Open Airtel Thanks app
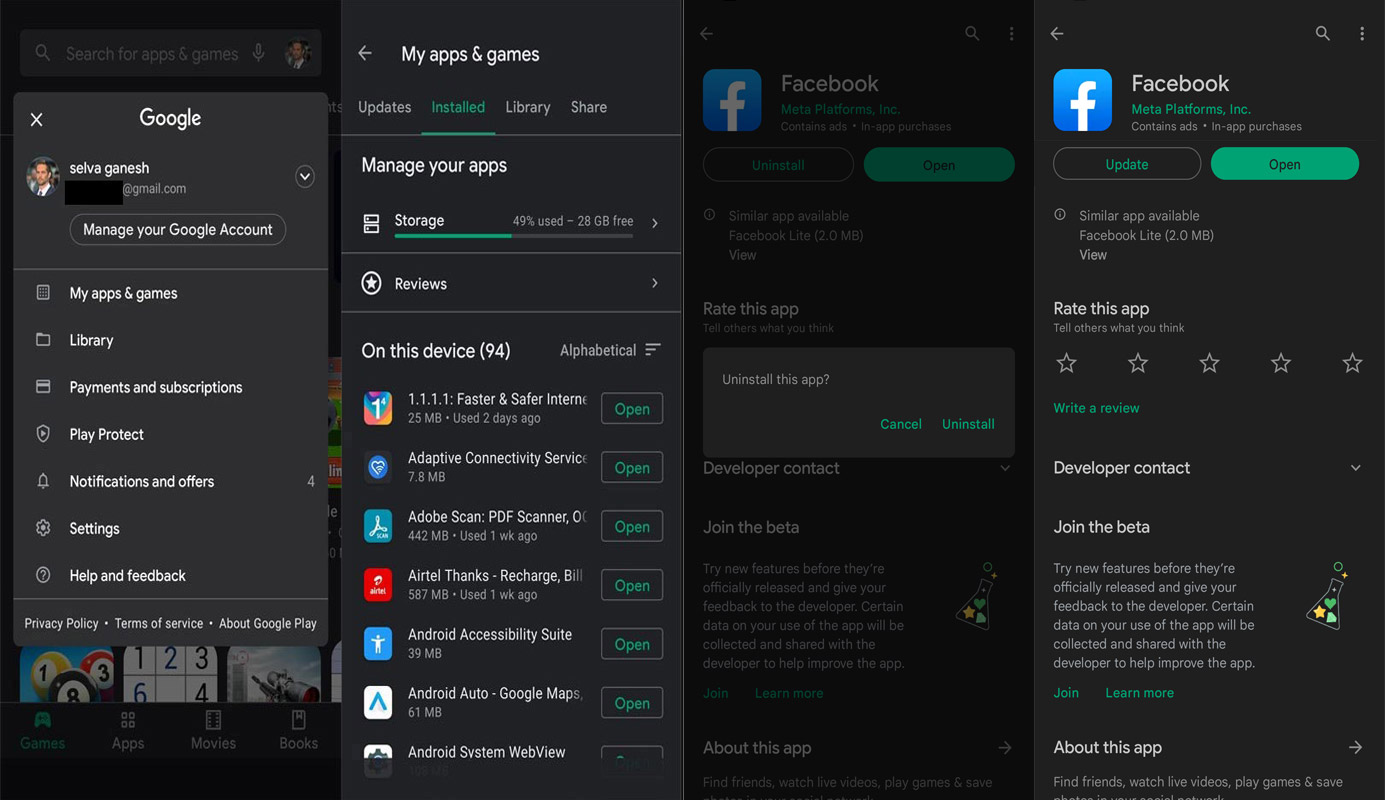Screen dimensions: 1385x800 click(632, 586)
